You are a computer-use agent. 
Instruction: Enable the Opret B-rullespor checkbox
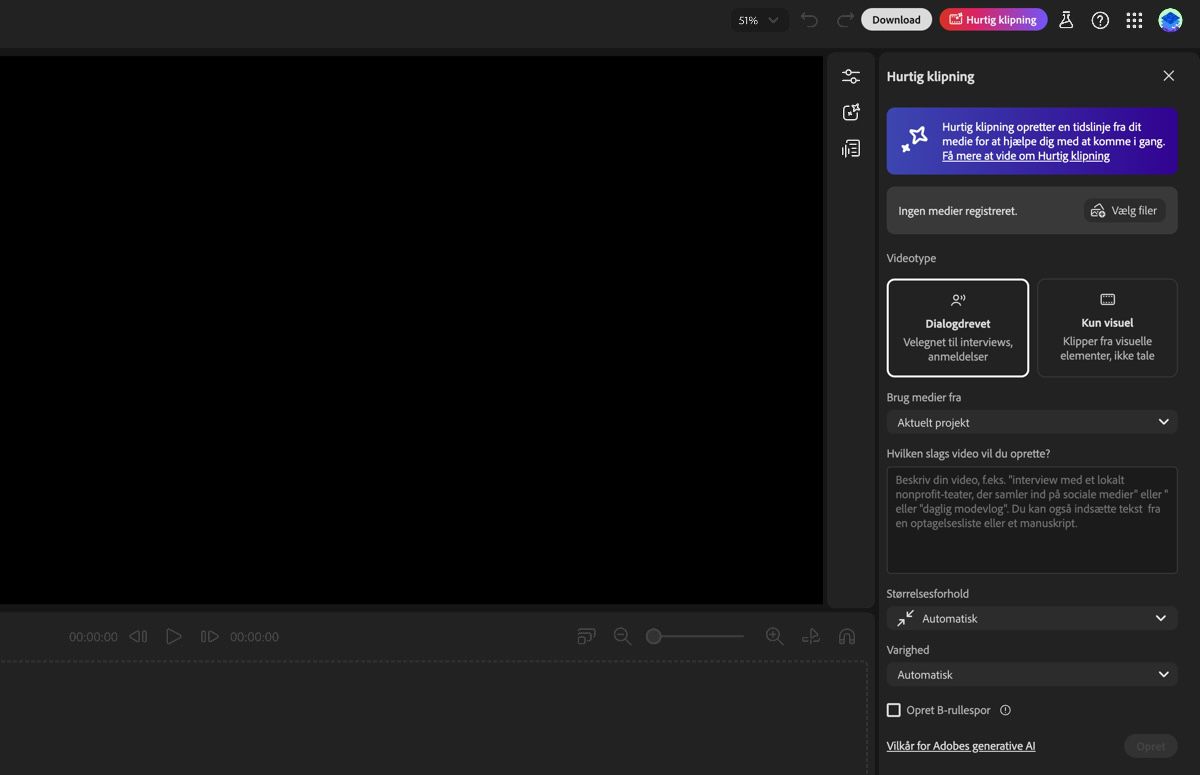point(893,710)
